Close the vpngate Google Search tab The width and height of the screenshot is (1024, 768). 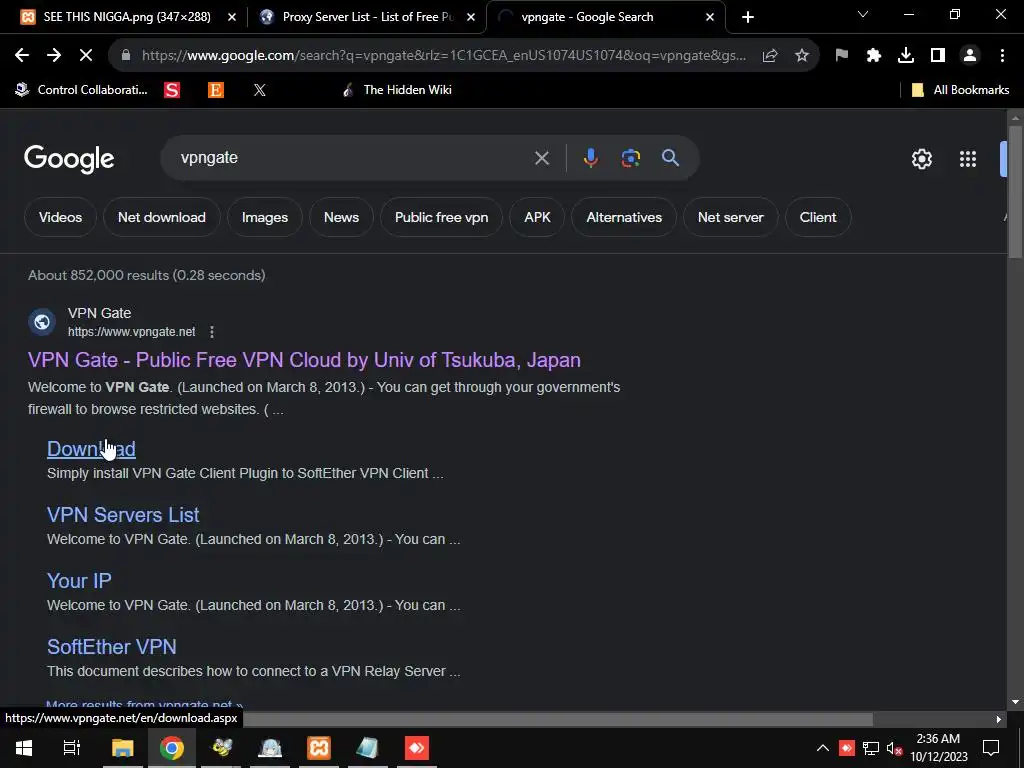[710, 18]
